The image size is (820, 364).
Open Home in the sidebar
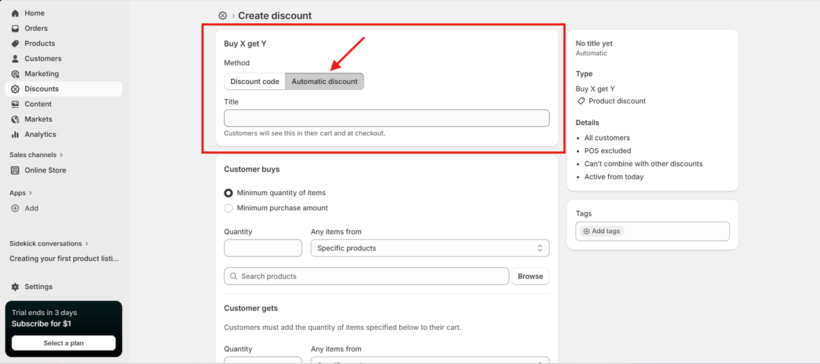[64, 13]
